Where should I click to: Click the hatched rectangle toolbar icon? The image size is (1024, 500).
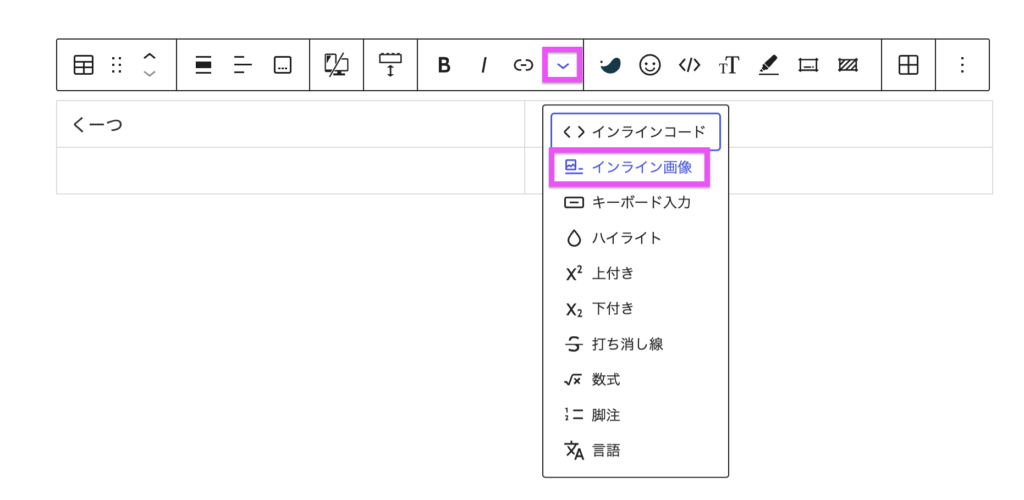pyautogui.click(x=848, y=65)
